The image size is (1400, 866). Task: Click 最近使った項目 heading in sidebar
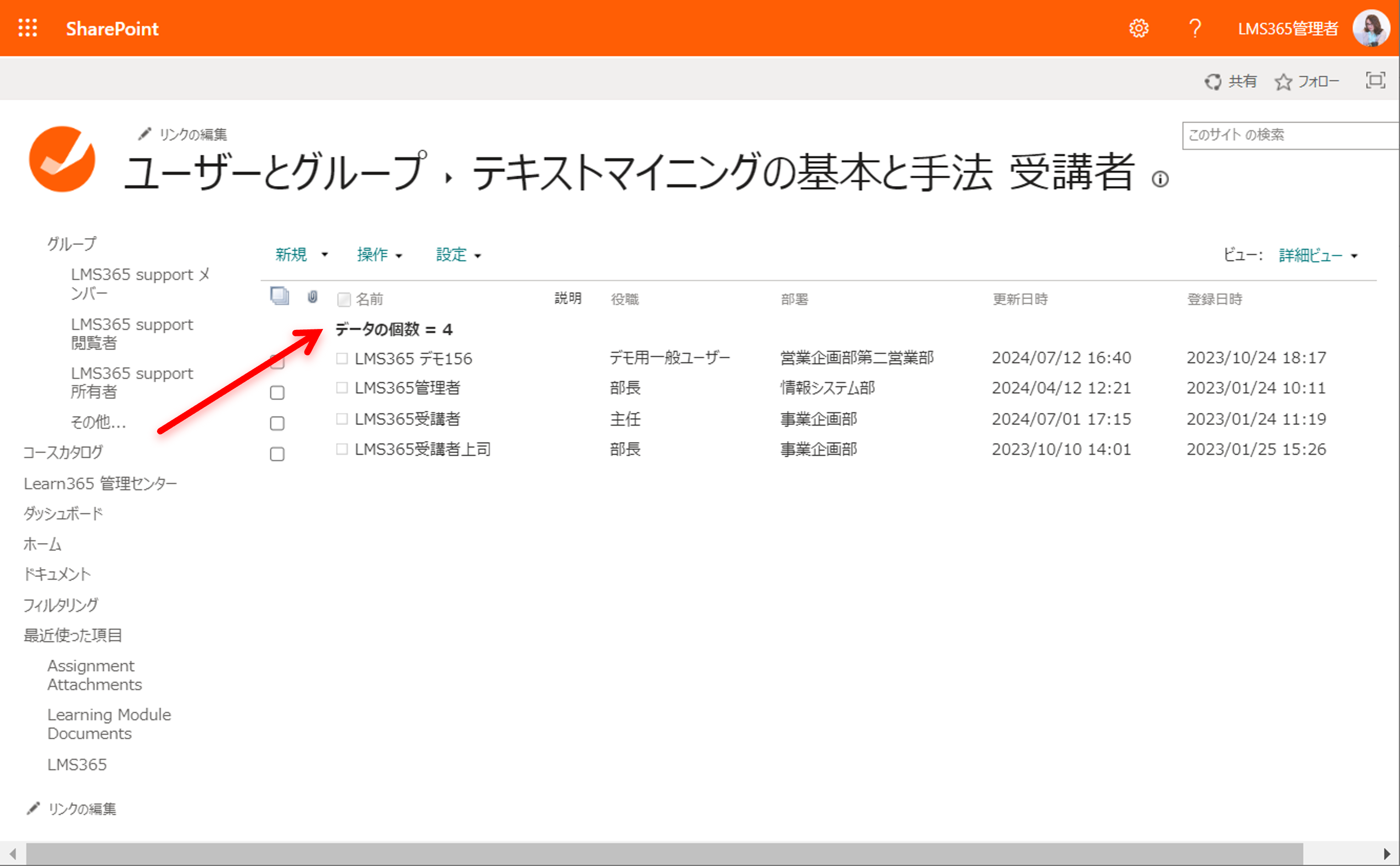pos(73,635)
